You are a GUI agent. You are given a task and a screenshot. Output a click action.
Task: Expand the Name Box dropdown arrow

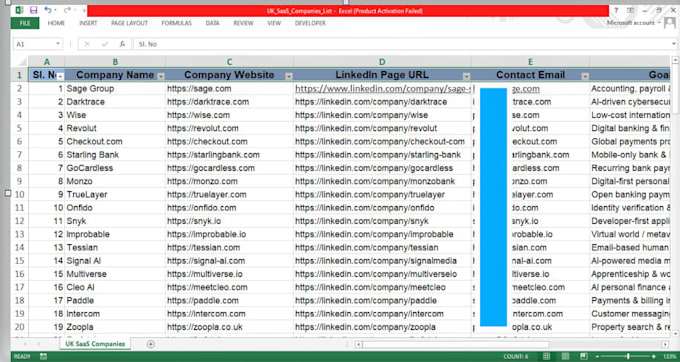click(x=58, y=44)
